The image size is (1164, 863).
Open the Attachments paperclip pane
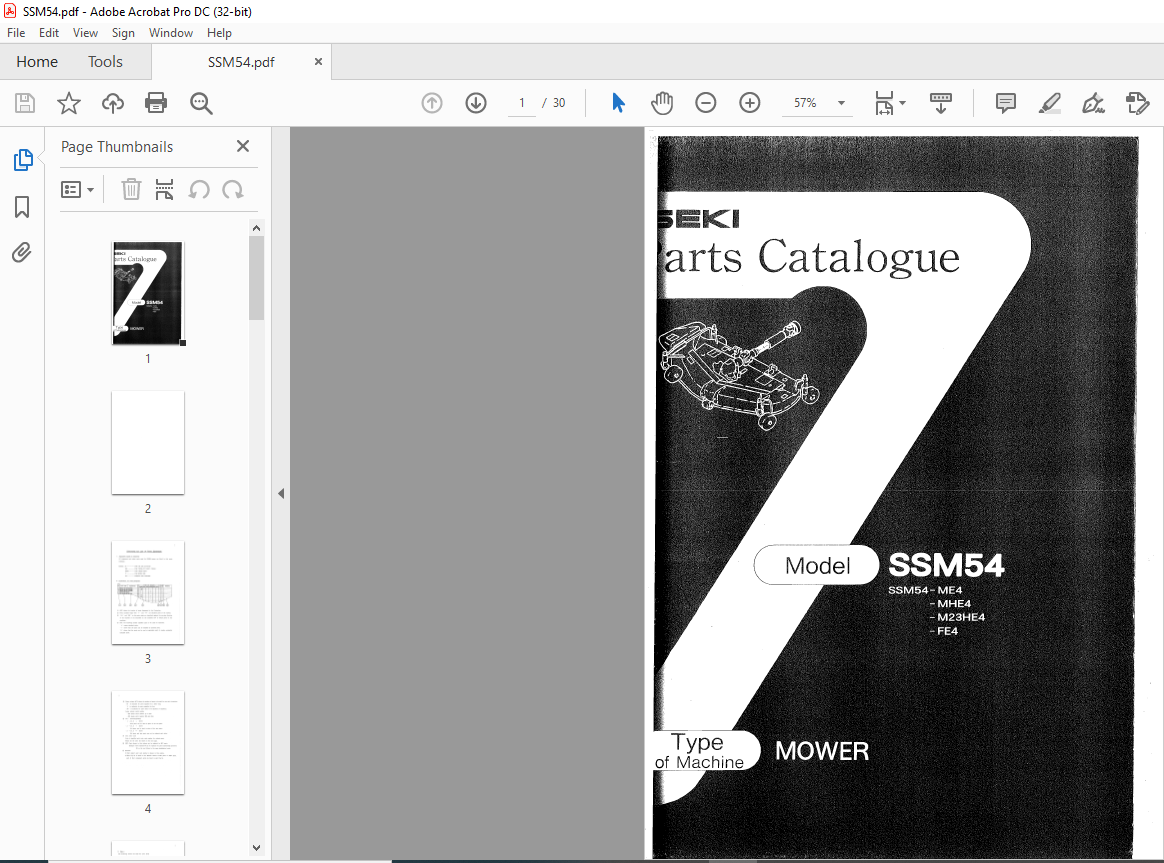pos(22,253)
